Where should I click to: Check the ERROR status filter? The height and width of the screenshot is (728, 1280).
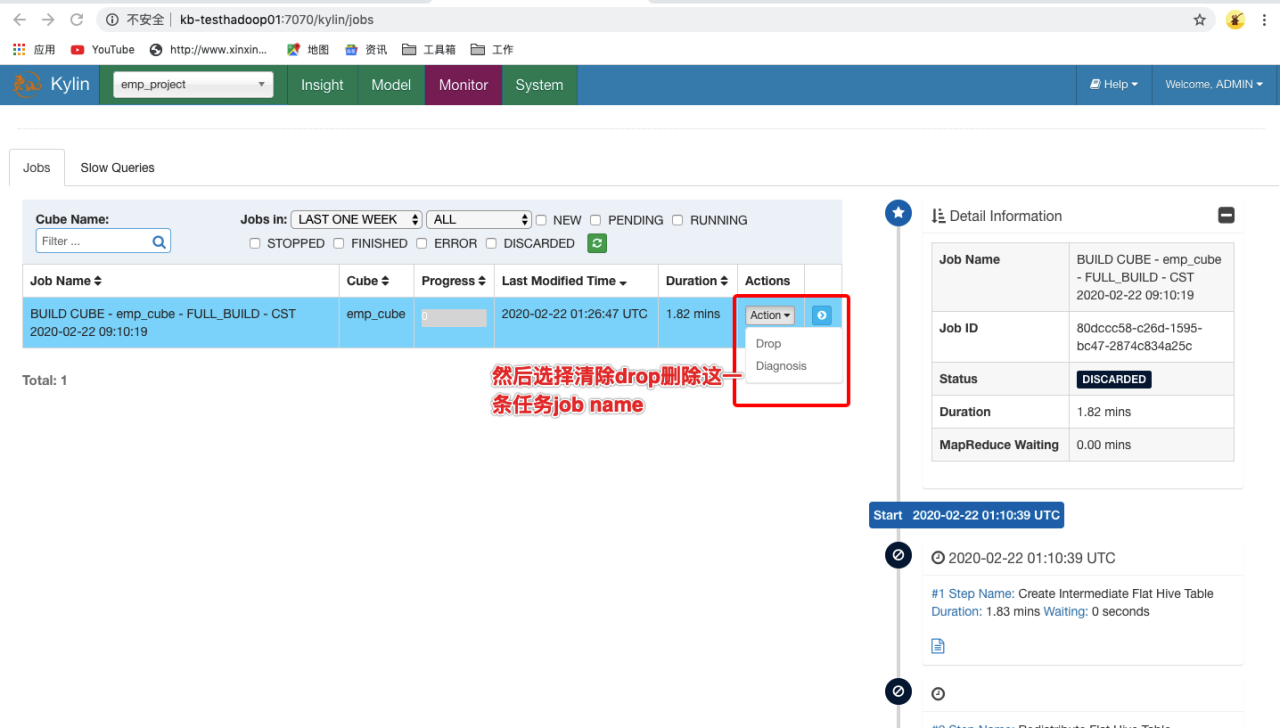coord(422,243)
